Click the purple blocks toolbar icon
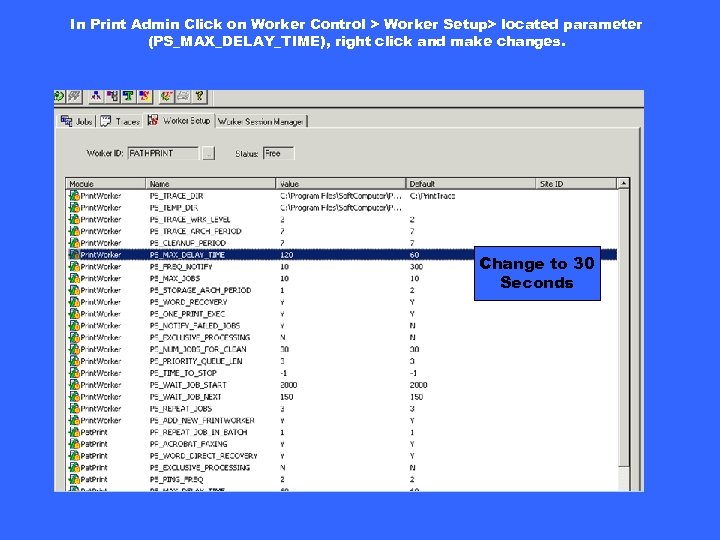This screenshot has width=720, height=540. (x=112, y=96)
